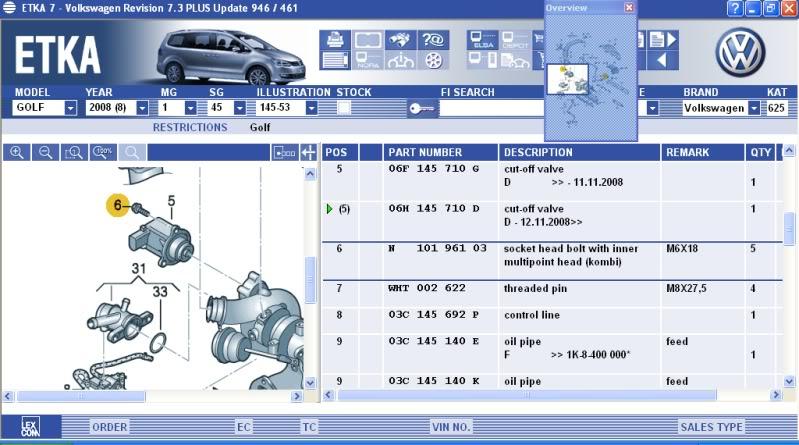Close the Overview panel

coord(629,7)
